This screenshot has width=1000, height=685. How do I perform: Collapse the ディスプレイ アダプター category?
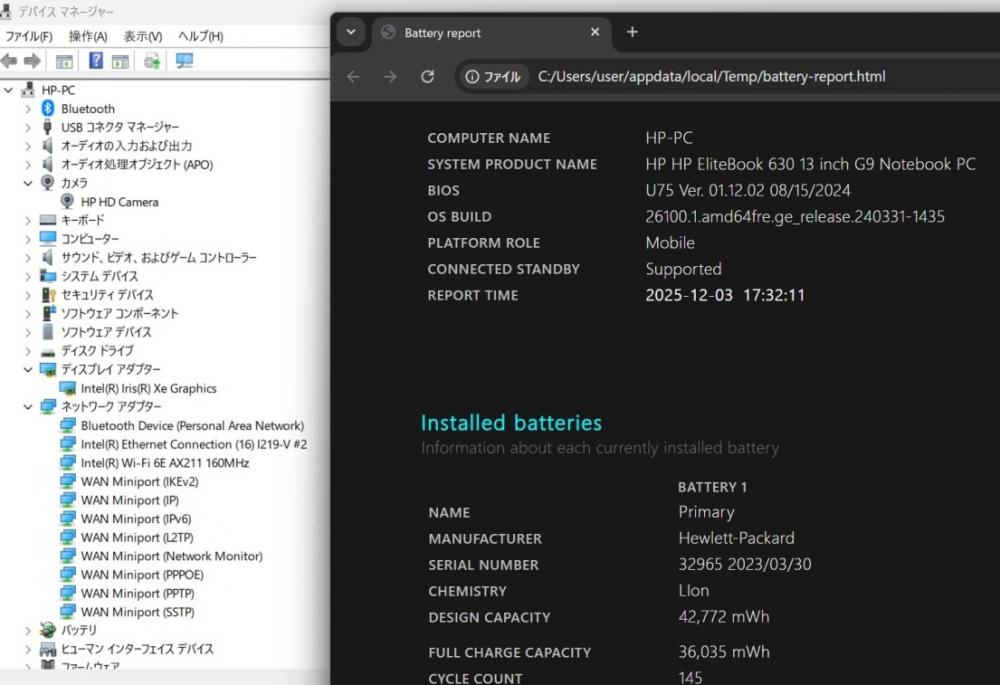pos(28,369)
